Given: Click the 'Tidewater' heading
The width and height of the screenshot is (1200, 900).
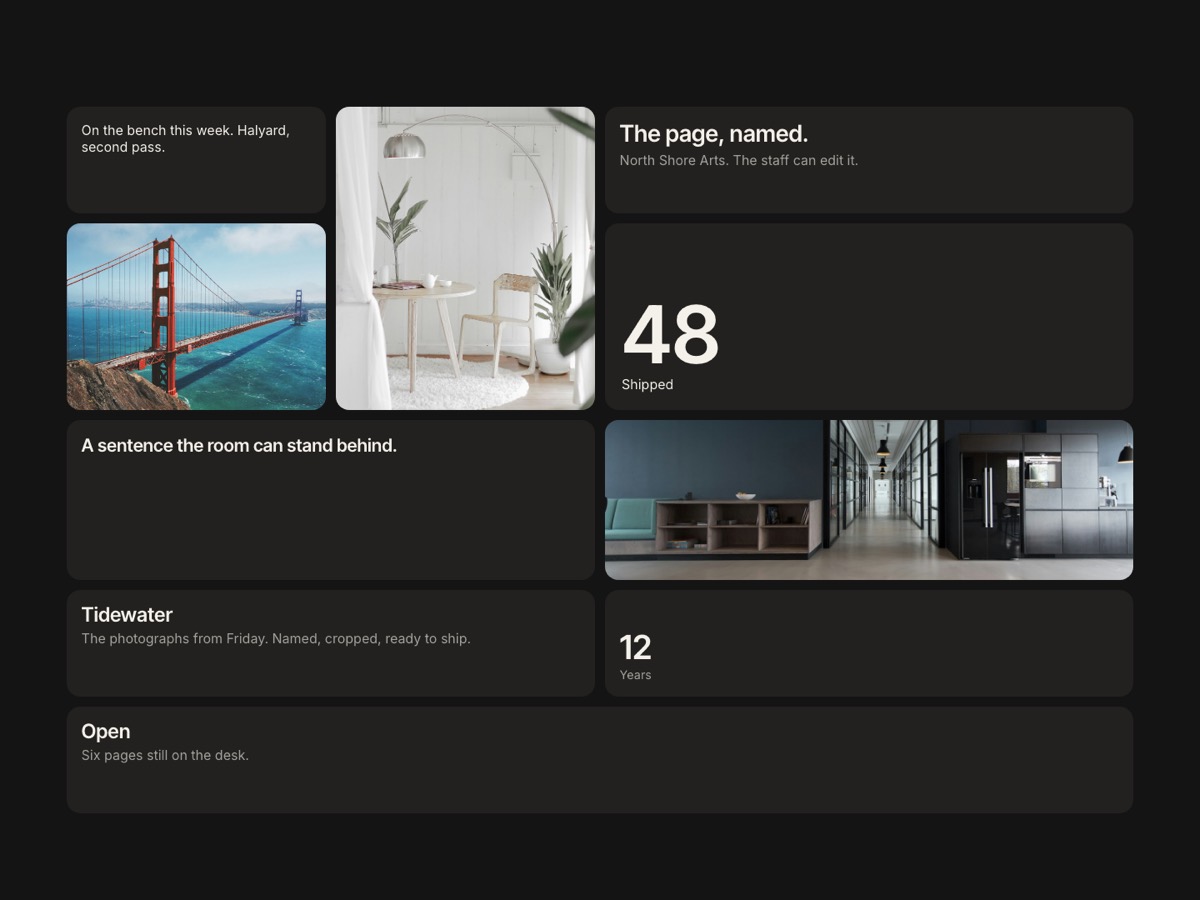Looking at the screenshot, I should 127,615.
